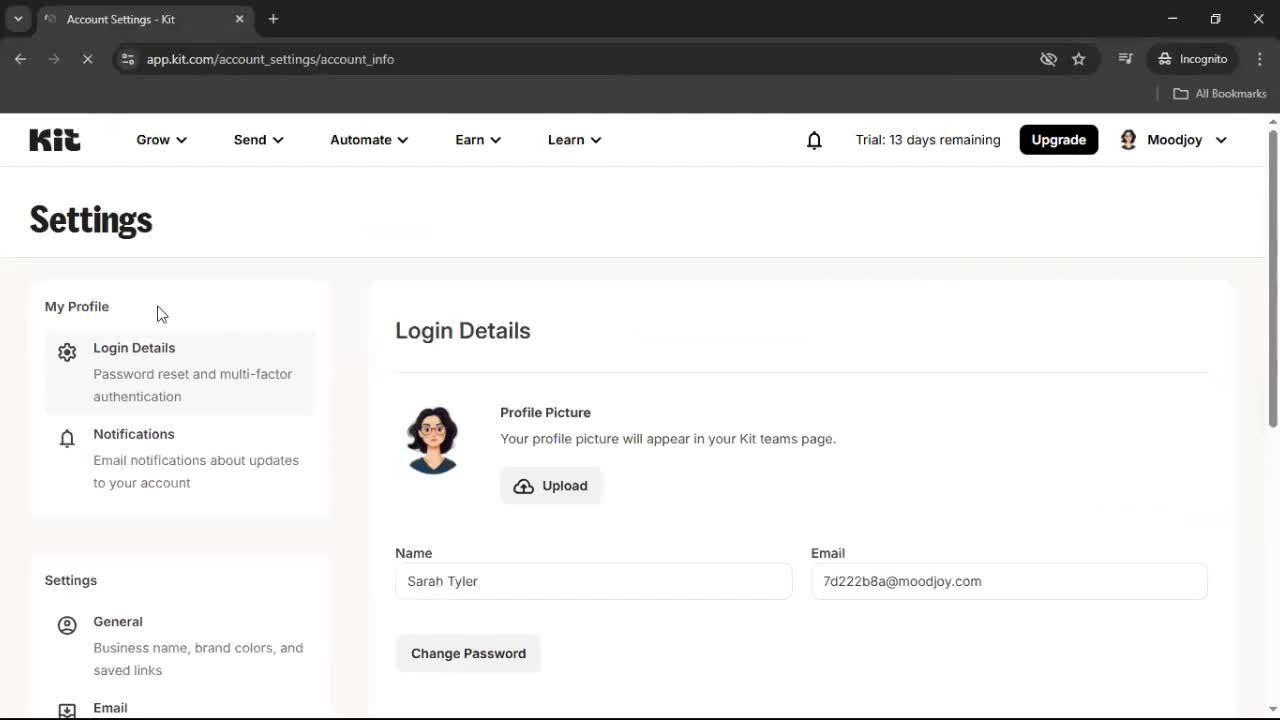Click the bell icon next to Notifications
Viewport: 1280px width, 720px height.
point(66,438)
